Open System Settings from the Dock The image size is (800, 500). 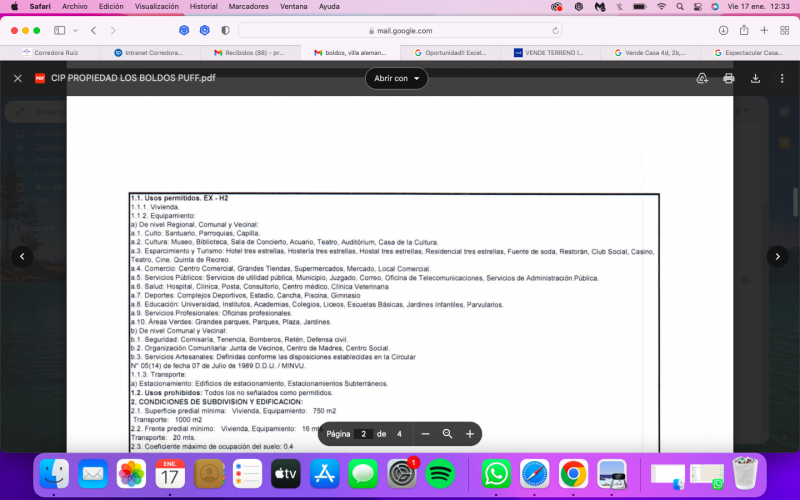[x=402, y=474]
